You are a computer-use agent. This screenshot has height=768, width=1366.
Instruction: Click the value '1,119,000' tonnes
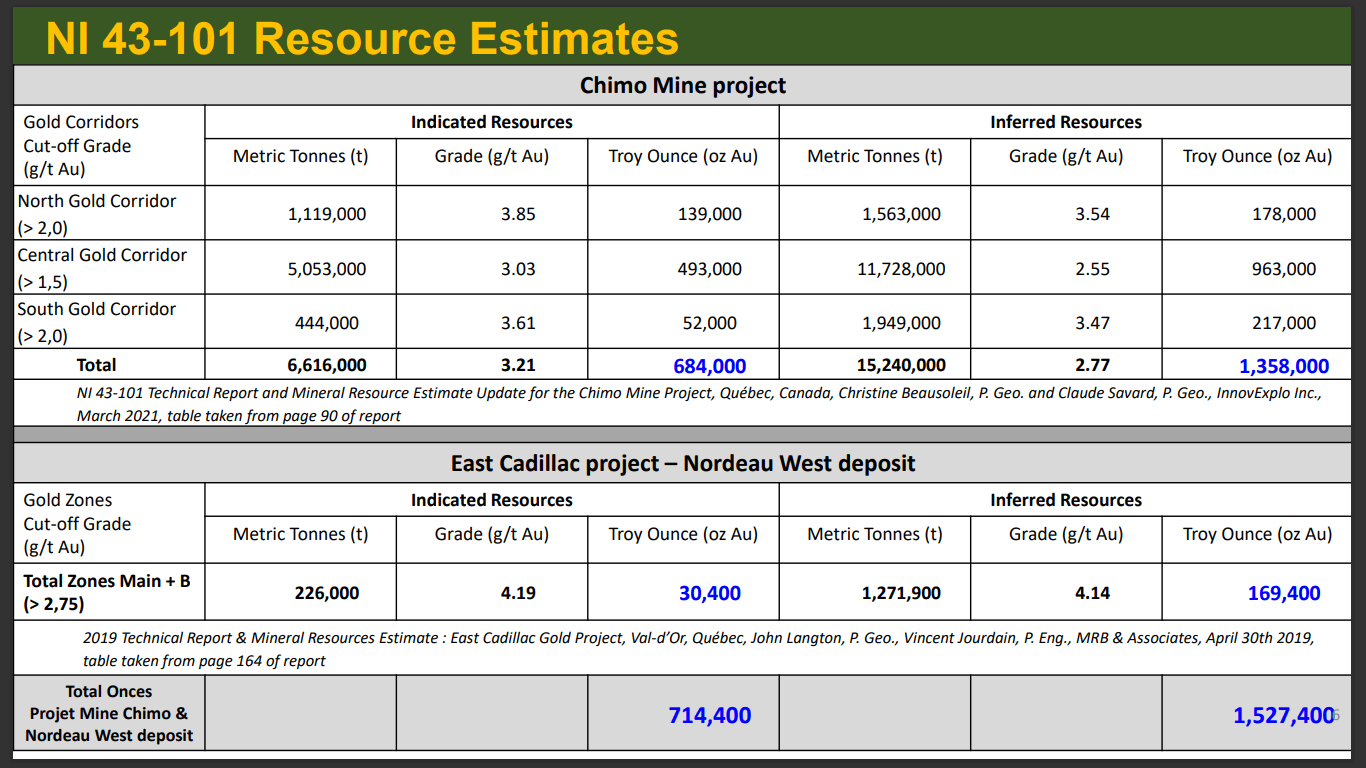point(327,214)
